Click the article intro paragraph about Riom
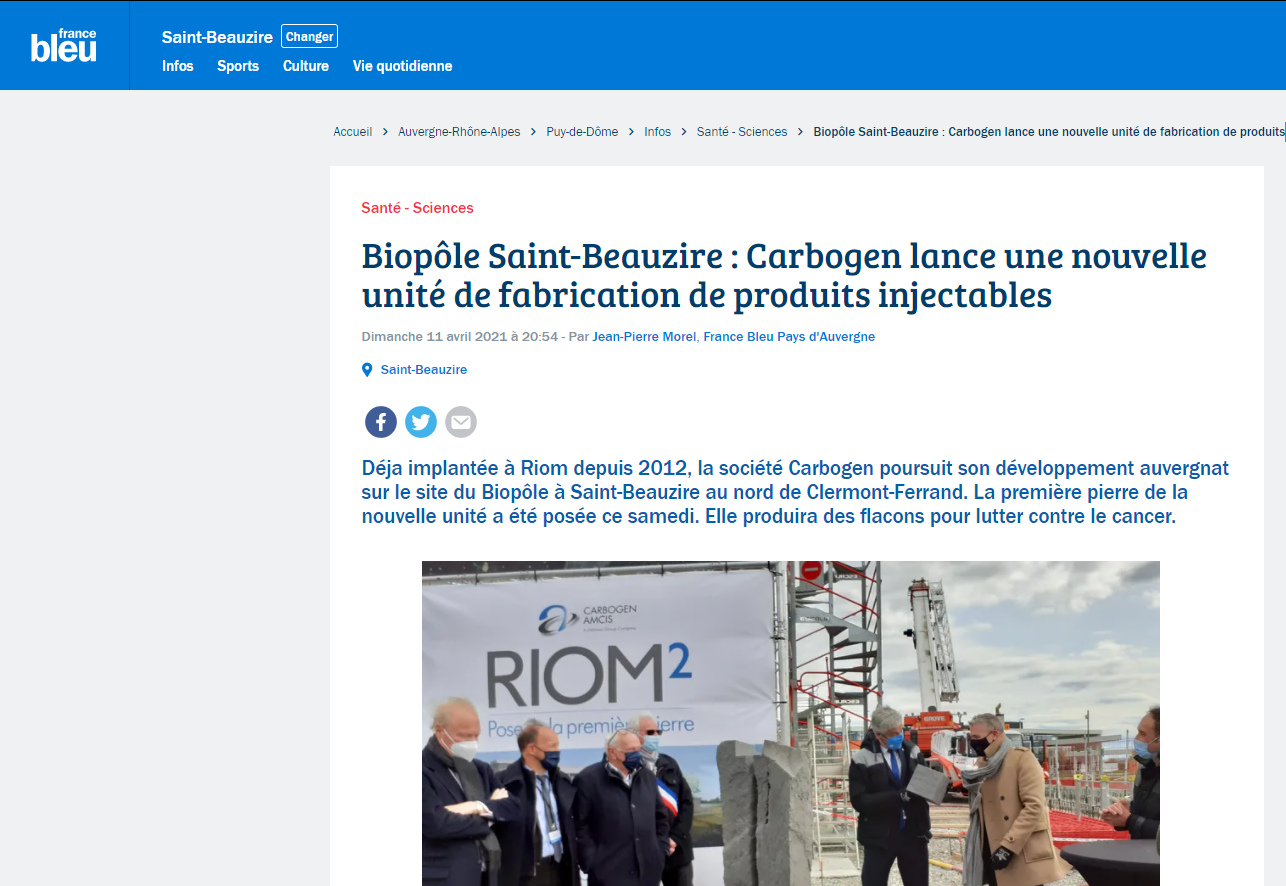The width and height of the screenshot is (1286, 886). click(795, 493)
